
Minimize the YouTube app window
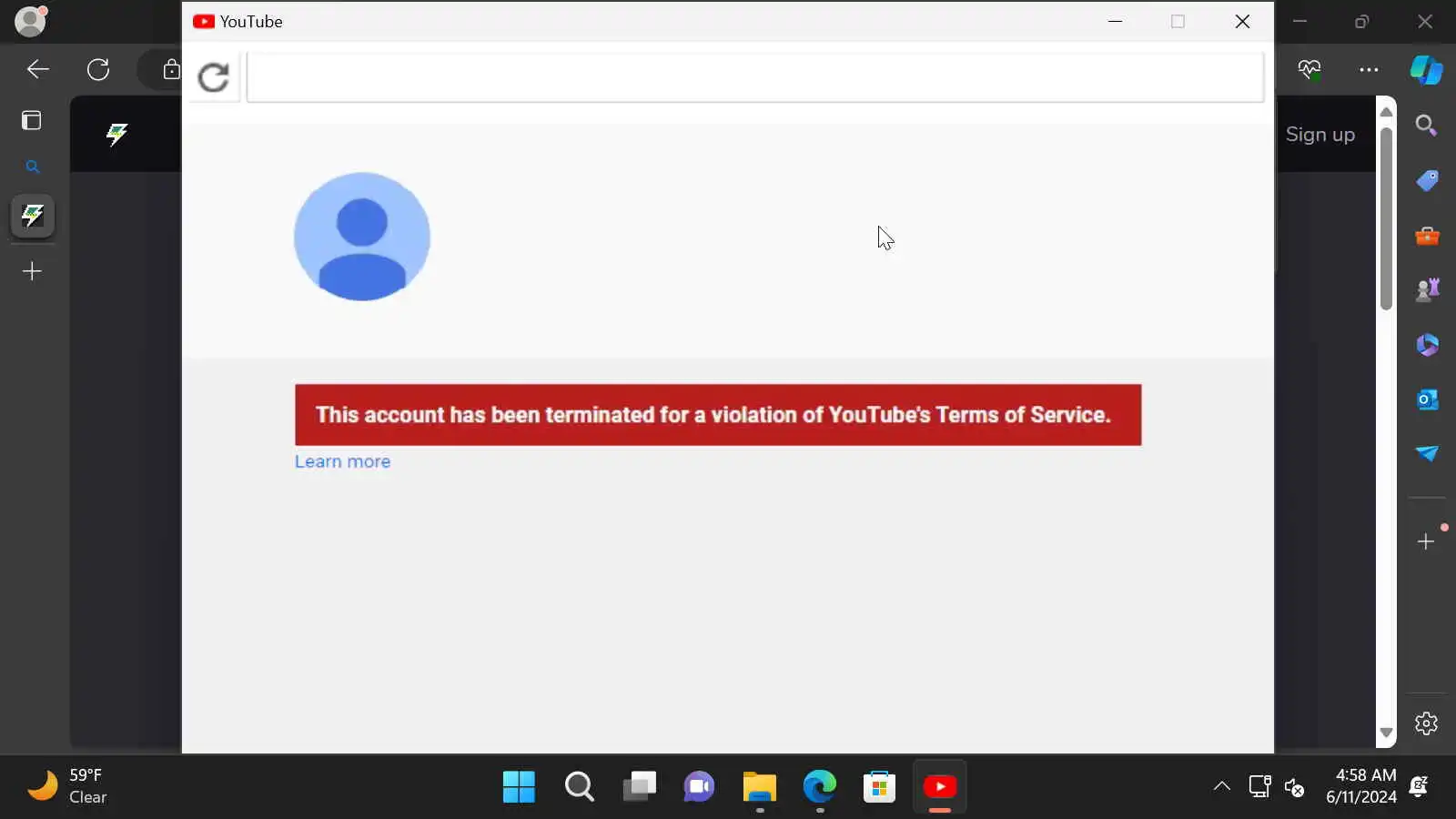coord(1115,21)
